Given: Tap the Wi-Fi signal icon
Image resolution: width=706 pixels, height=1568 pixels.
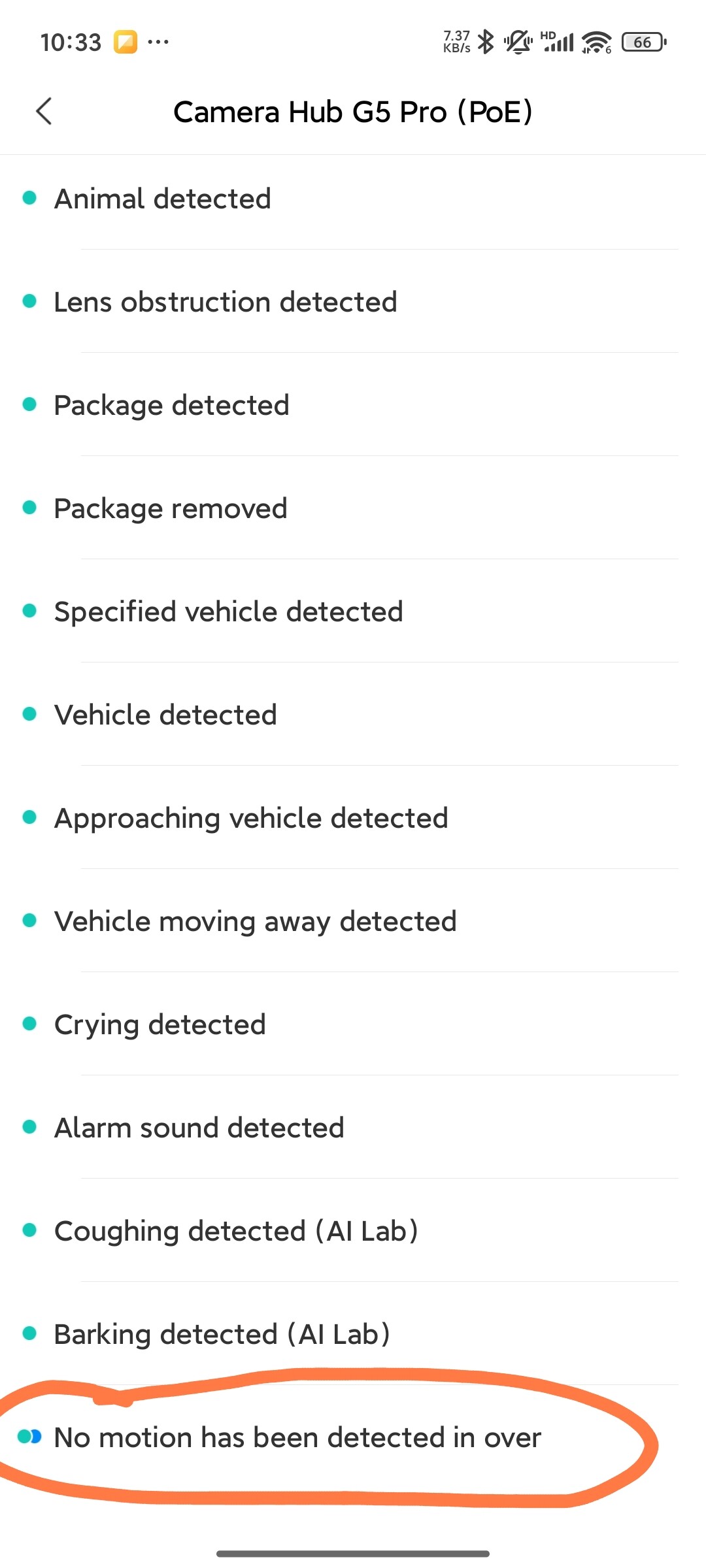Looking at the screenshot, I should coord(596,42).
